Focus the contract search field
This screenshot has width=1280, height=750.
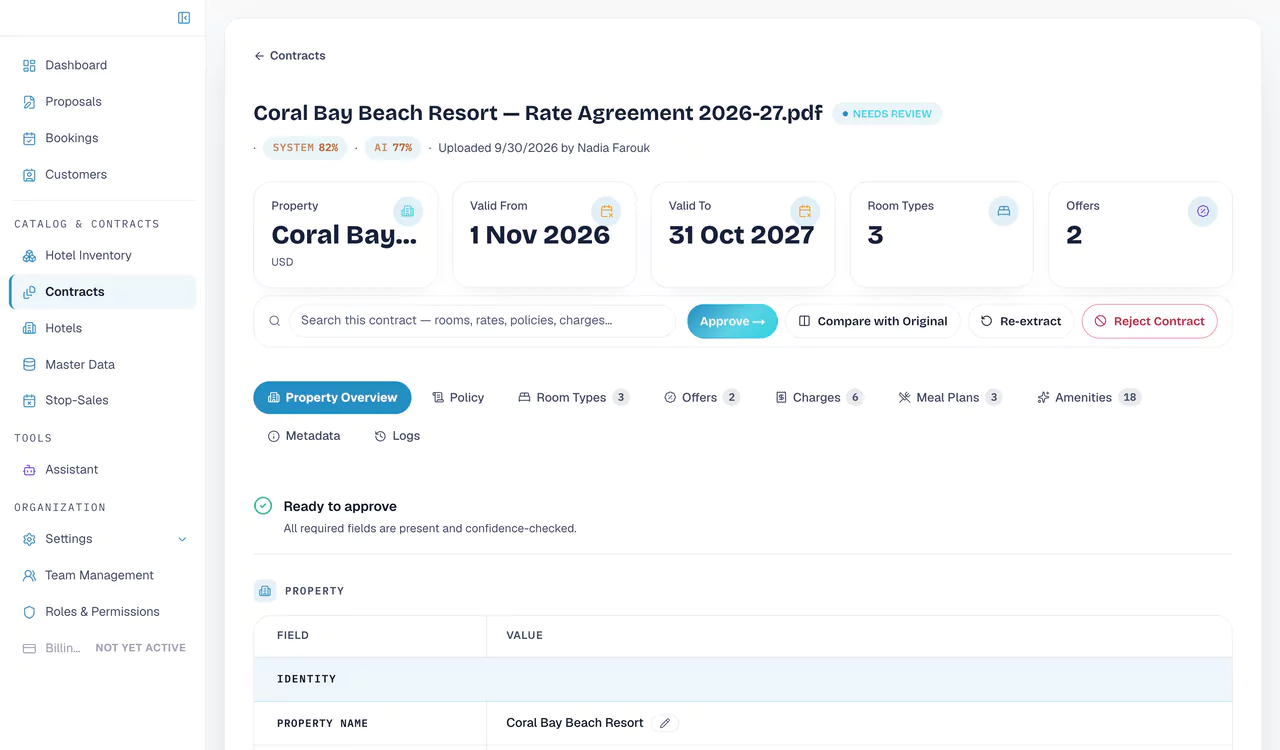pos(483,321)
